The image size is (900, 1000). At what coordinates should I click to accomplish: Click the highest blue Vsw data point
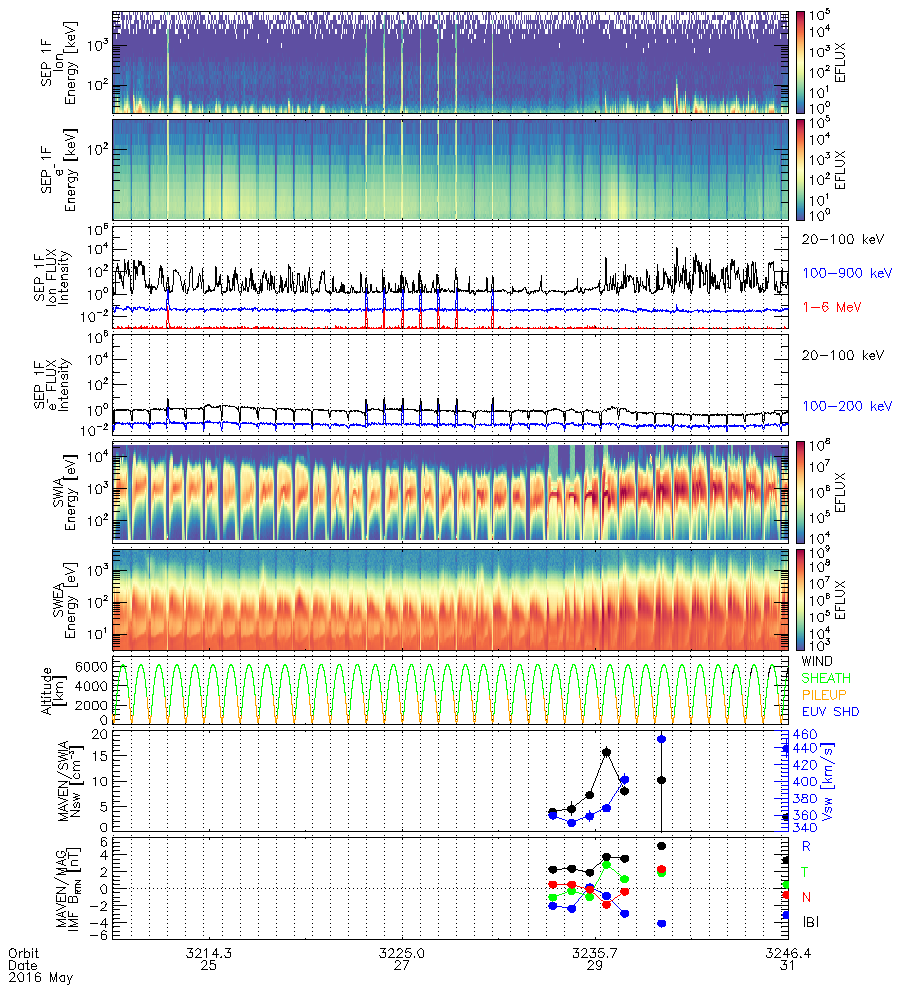coord(661,739)
